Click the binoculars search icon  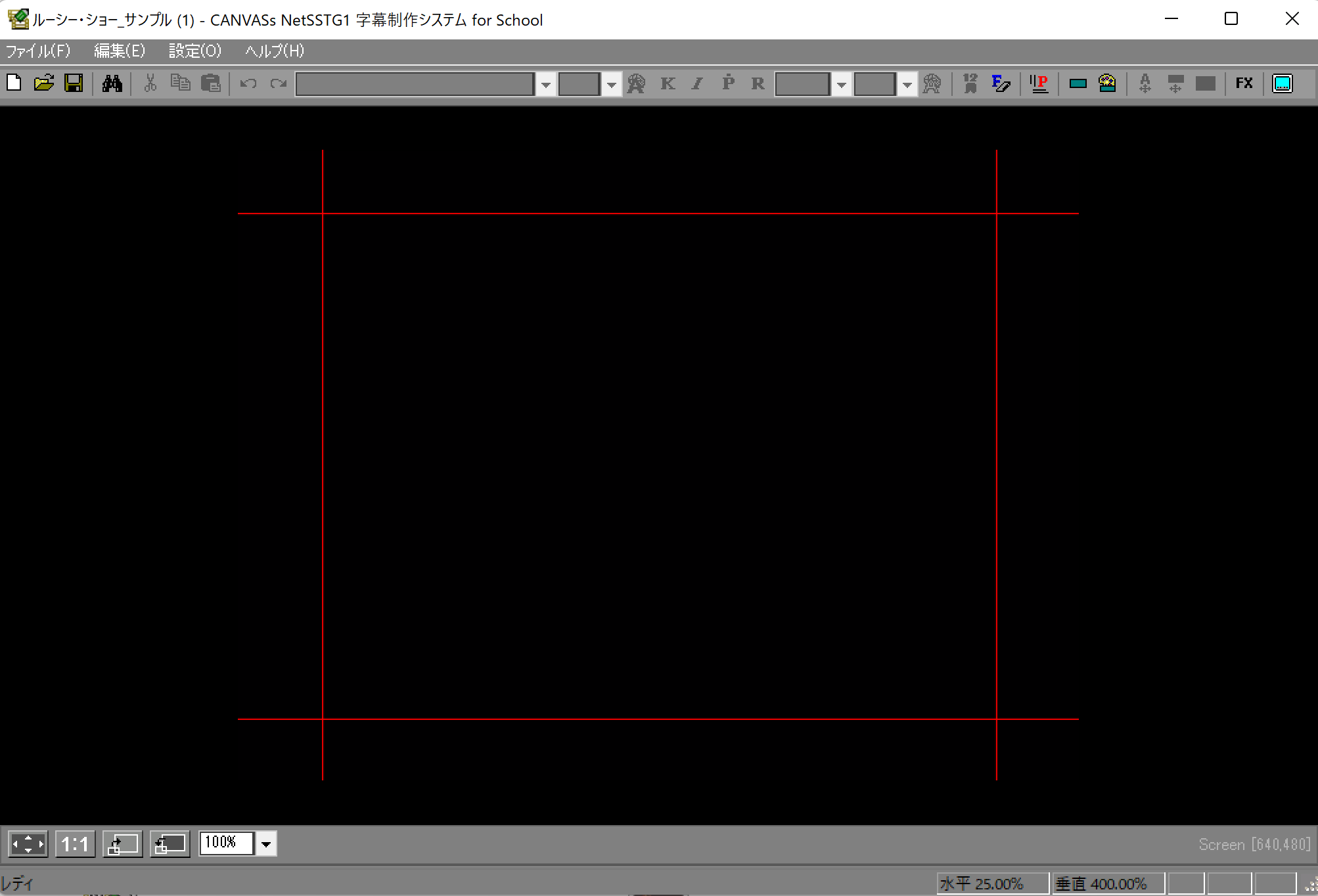click(112, 83)
